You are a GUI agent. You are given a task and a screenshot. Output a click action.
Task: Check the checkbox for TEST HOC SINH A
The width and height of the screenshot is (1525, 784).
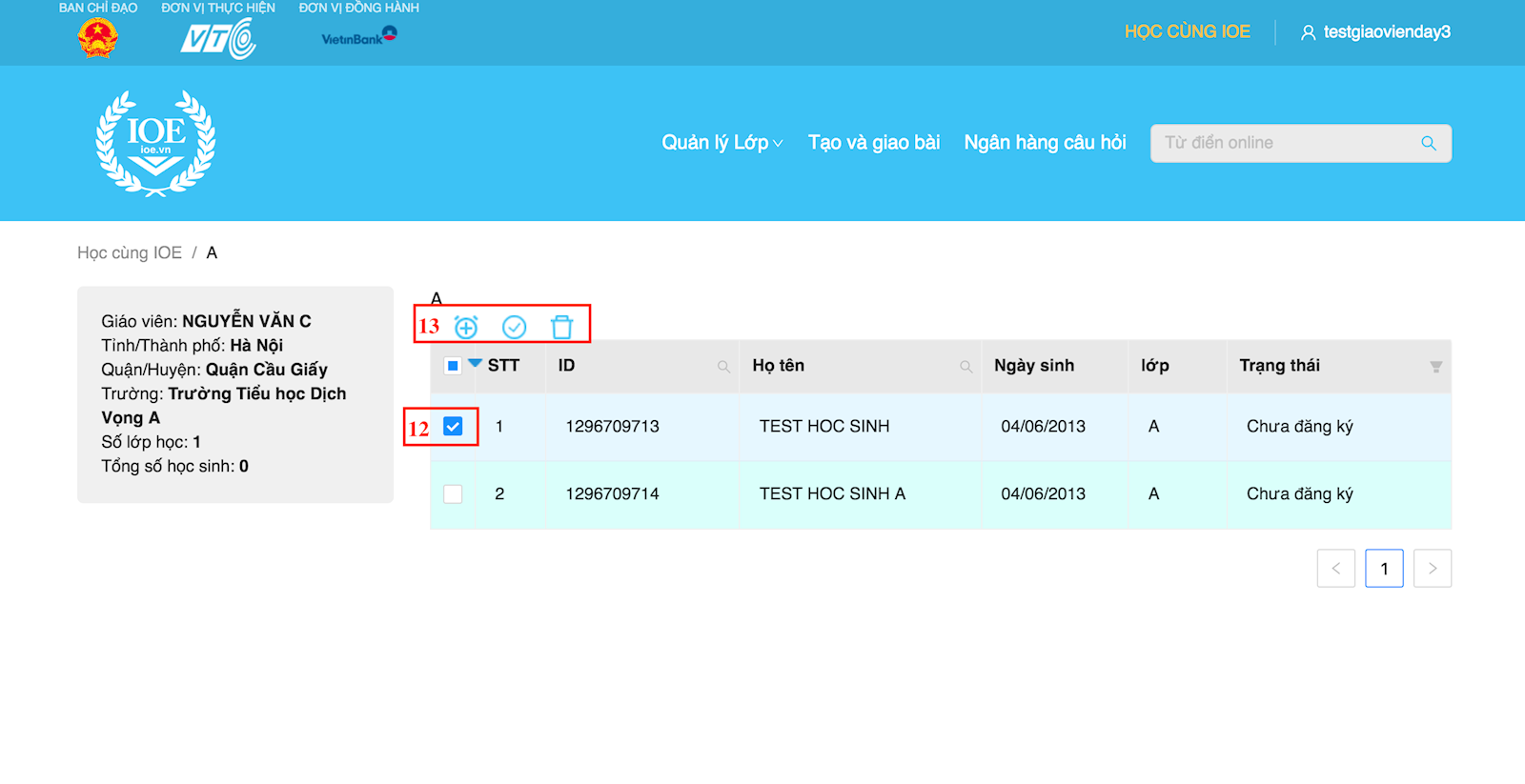click(453, 493)
